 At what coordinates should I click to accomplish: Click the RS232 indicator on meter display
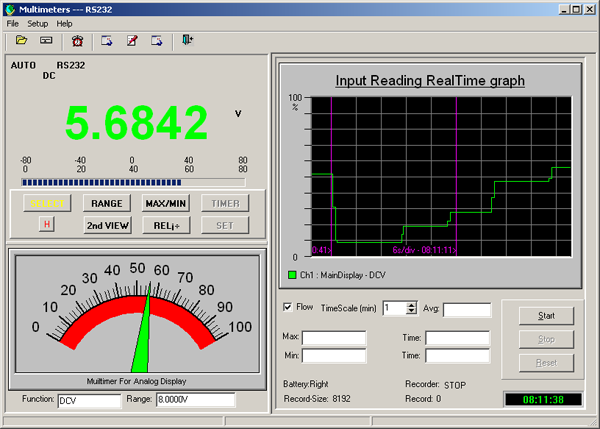[x=71, y=65]
